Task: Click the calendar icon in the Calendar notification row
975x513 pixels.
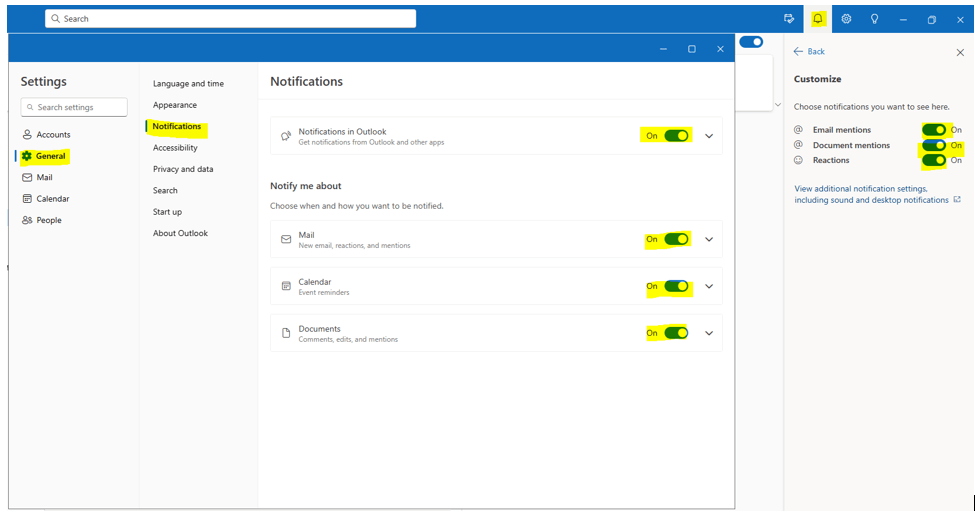Action: pos(286,286)
